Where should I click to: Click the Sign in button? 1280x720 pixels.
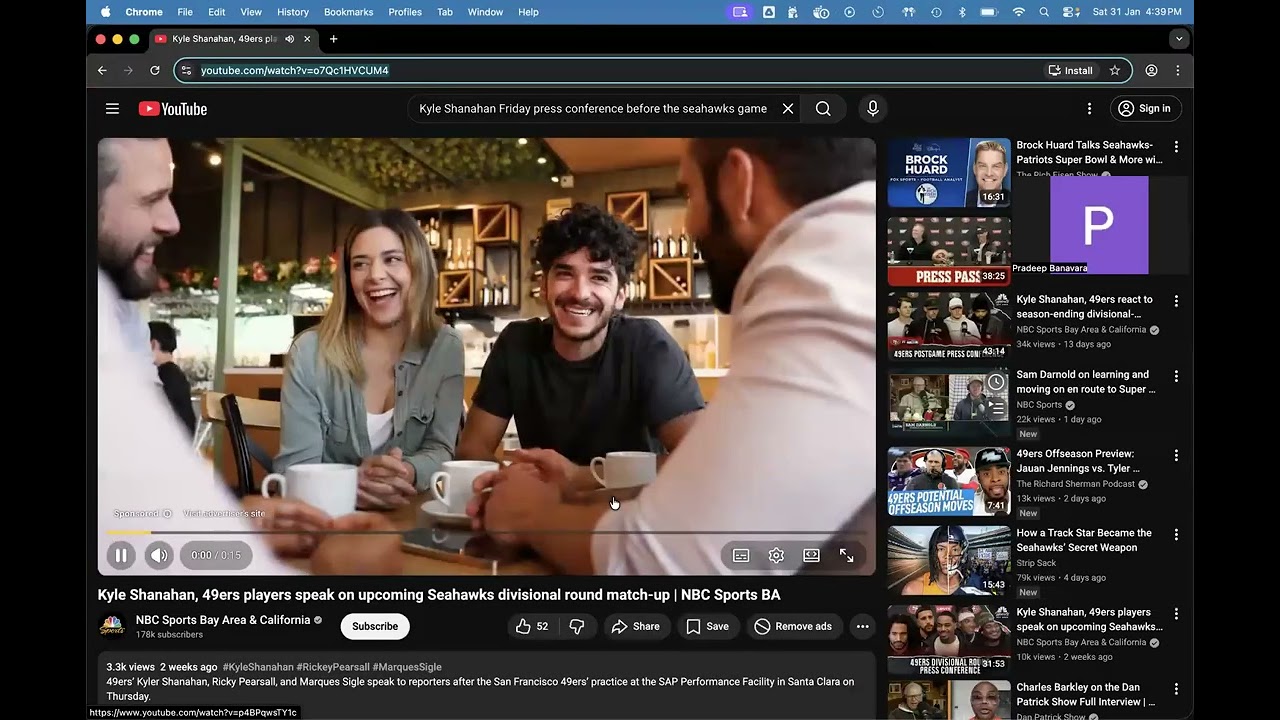pos(1145,109)
